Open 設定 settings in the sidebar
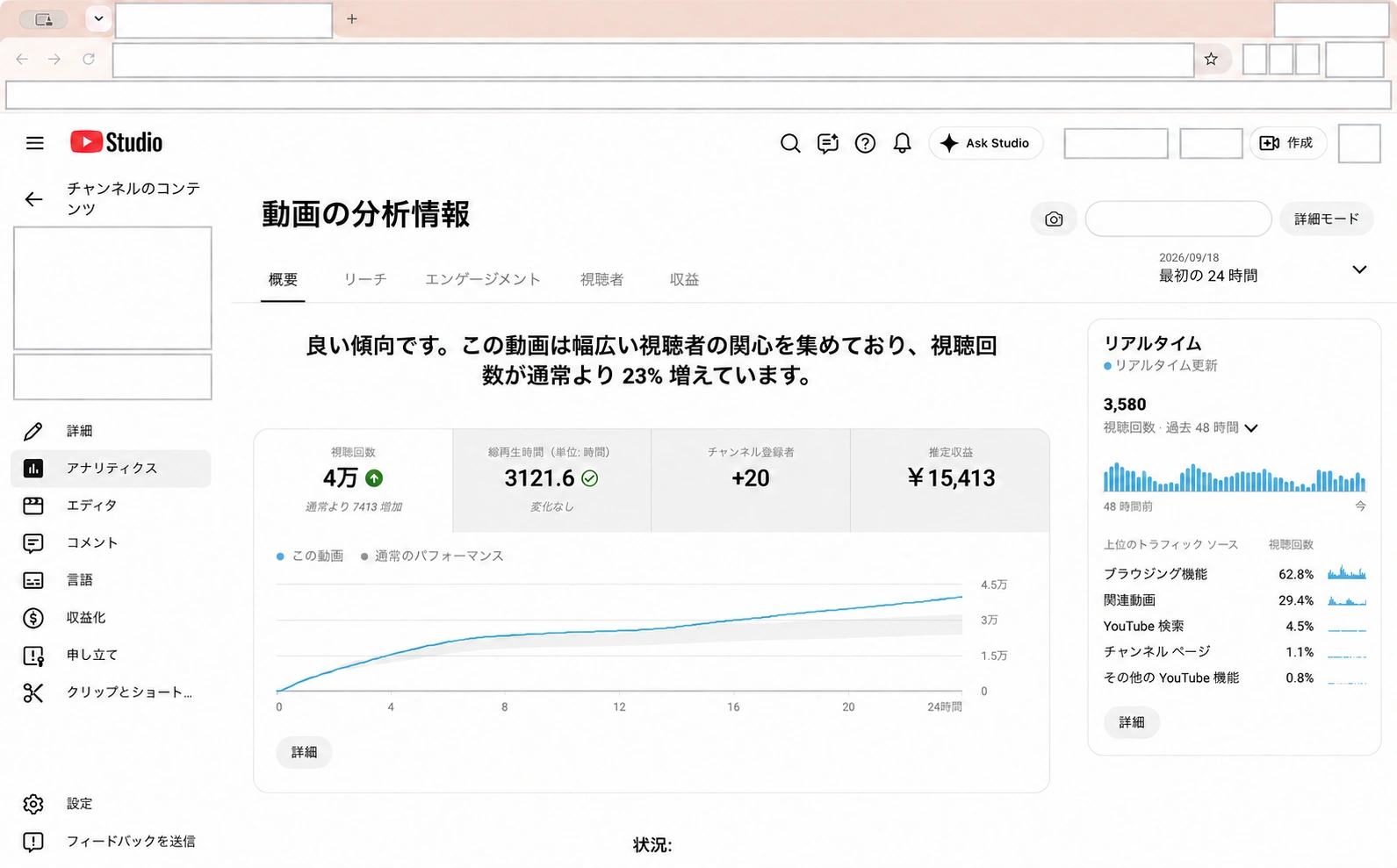 (x=112, y=804)
